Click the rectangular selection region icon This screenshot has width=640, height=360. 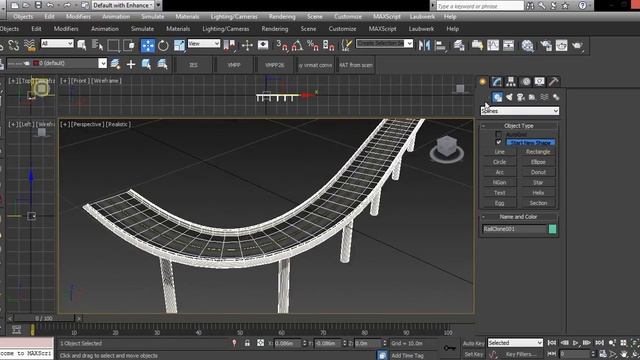[x=113, y=45]
